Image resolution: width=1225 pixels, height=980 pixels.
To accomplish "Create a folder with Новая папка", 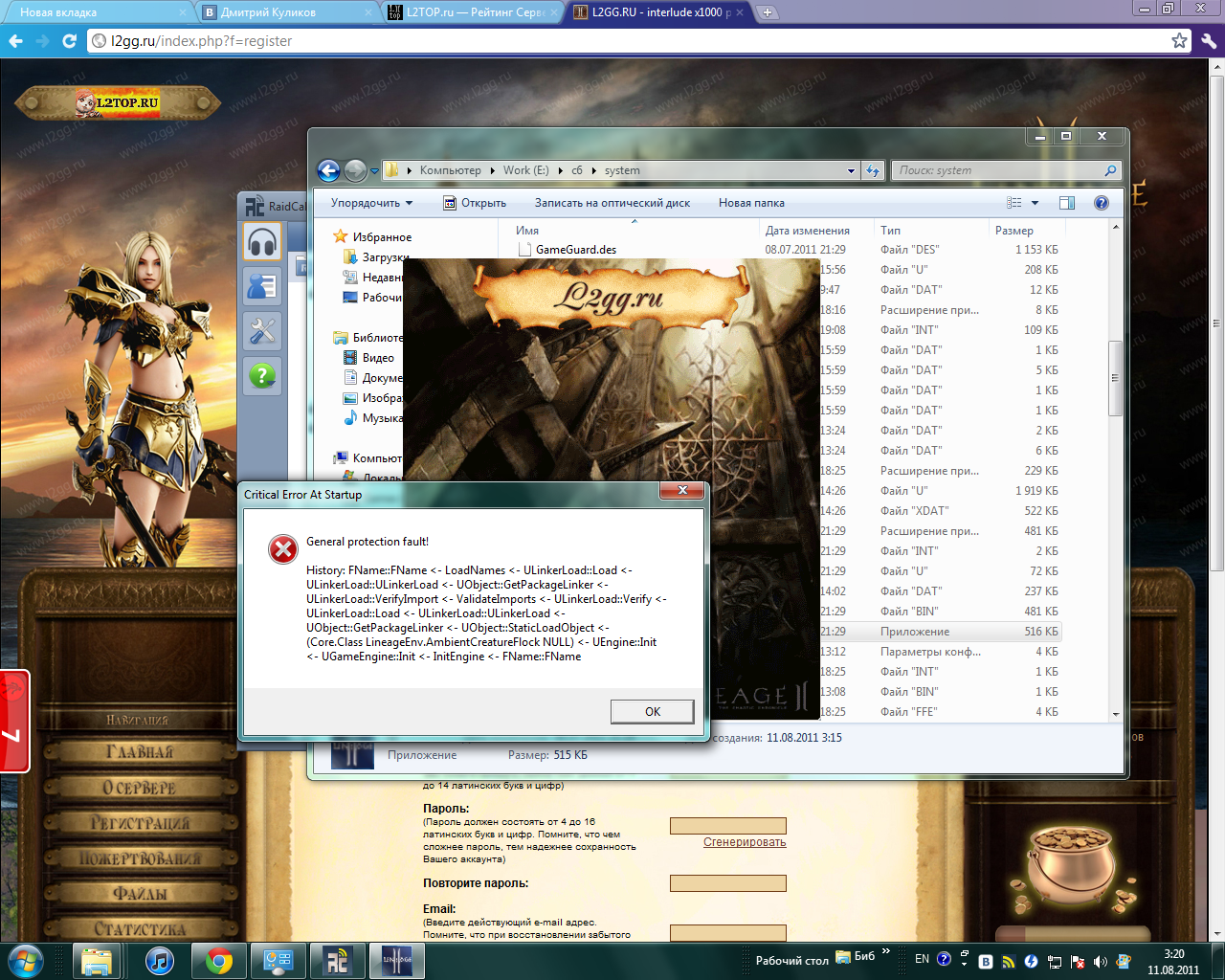I will click(751, 203).
